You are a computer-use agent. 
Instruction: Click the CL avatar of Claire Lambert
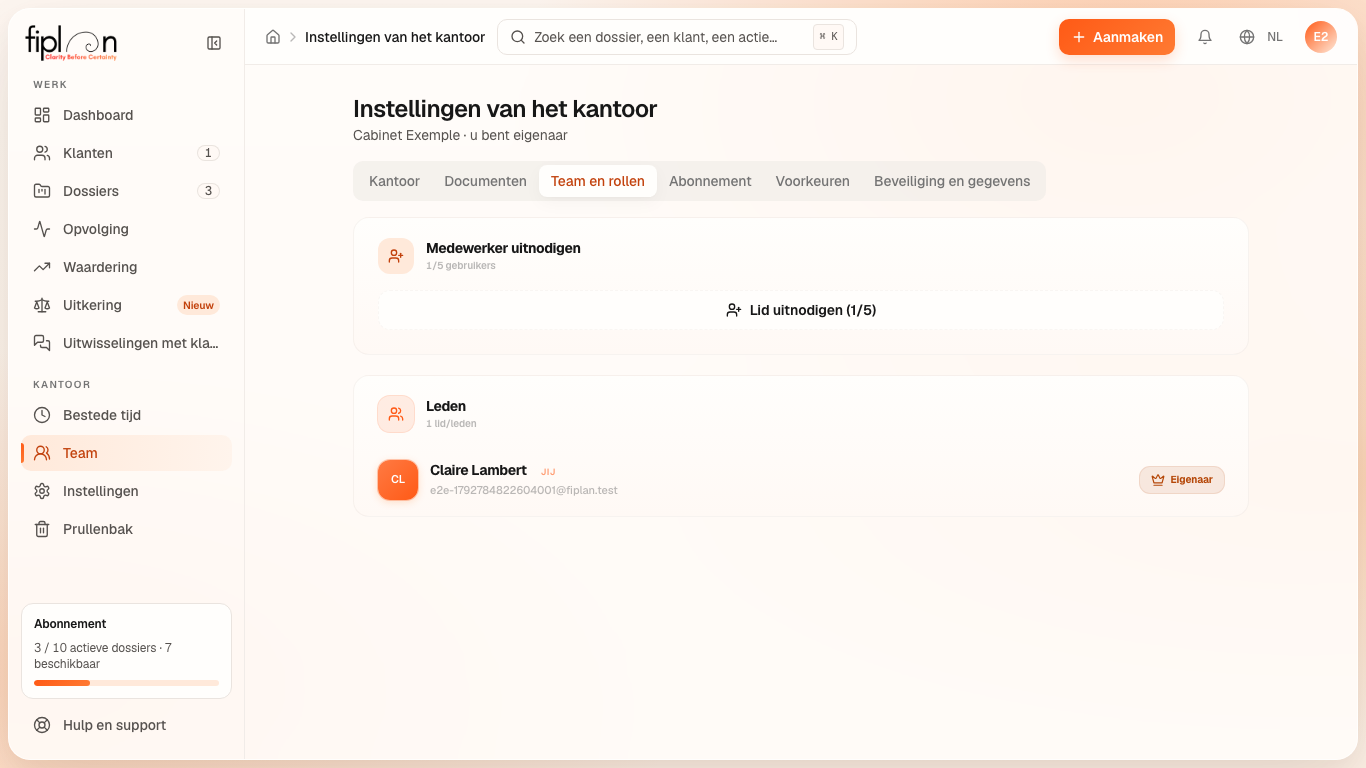(x=398, y=480)
